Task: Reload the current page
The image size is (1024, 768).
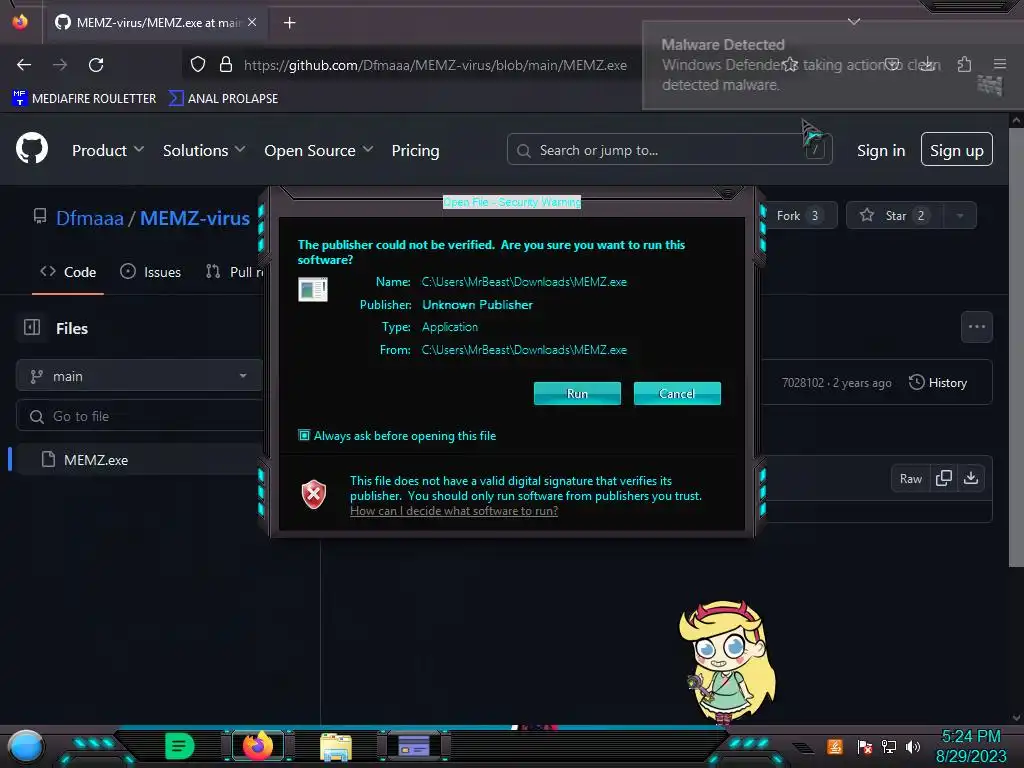Action: pos(96,65)
